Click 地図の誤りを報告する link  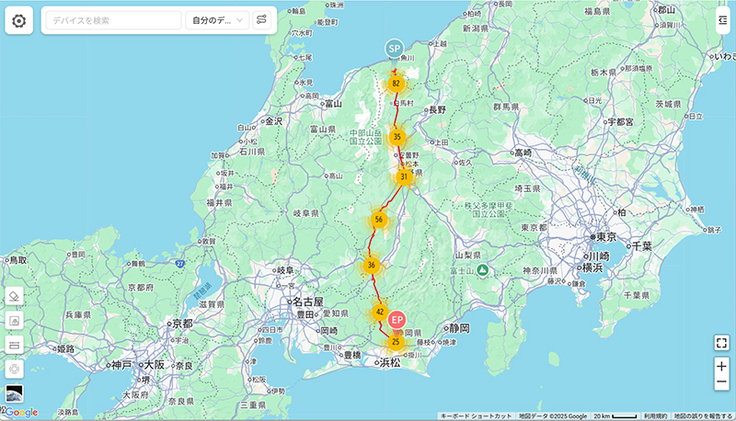pos(703,416)
